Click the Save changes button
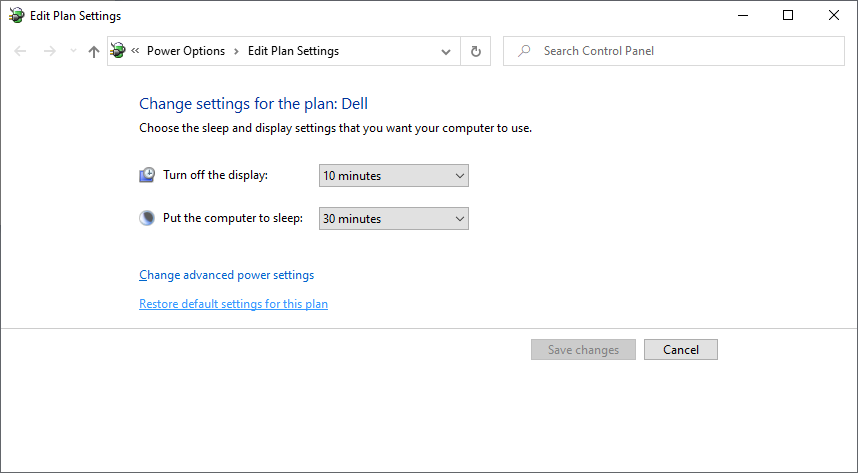Image resolution: width=858 pixels, height=473 pixels. [583, 350]
